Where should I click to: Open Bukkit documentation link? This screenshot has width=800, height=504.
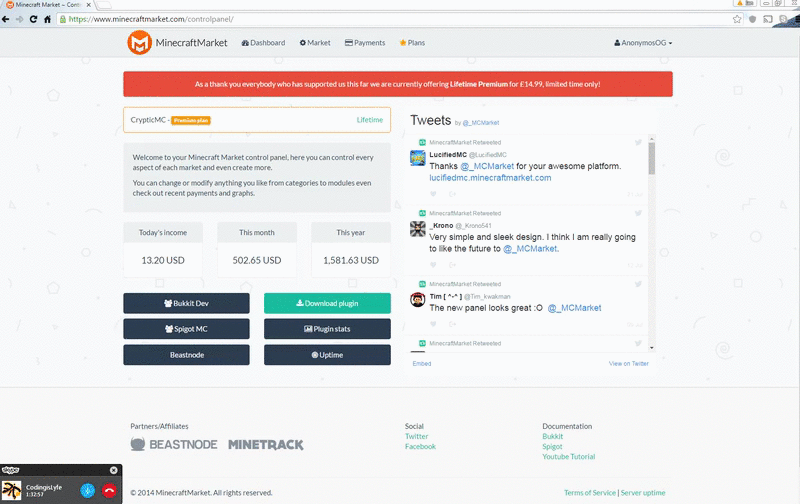pos(553,436)
